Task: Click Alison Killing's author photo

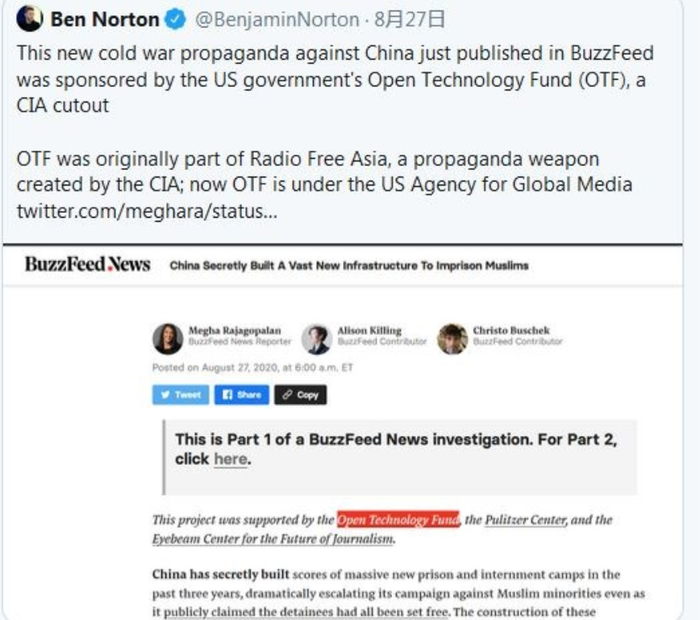Action: 317,339
